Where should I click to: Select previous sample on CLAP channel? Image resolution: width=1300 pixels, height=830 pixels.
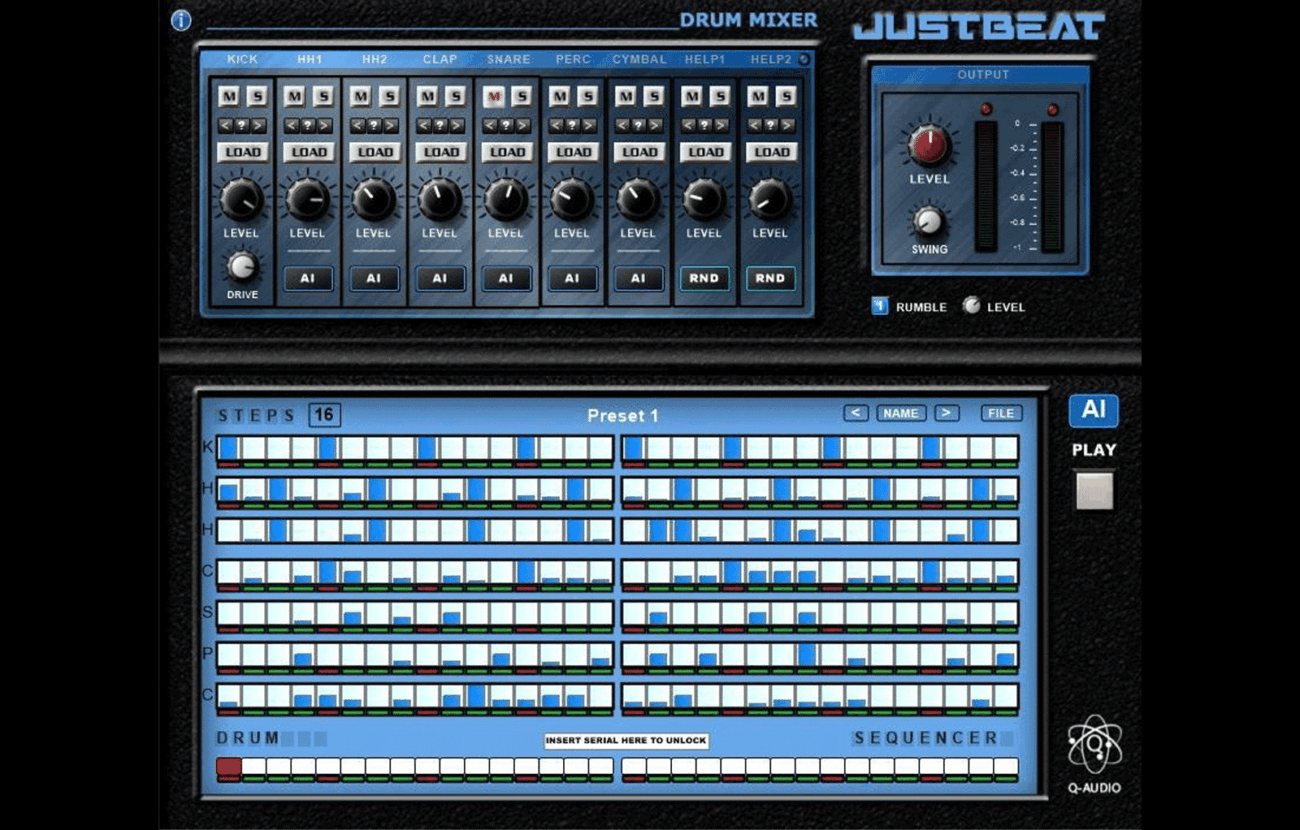425,126
